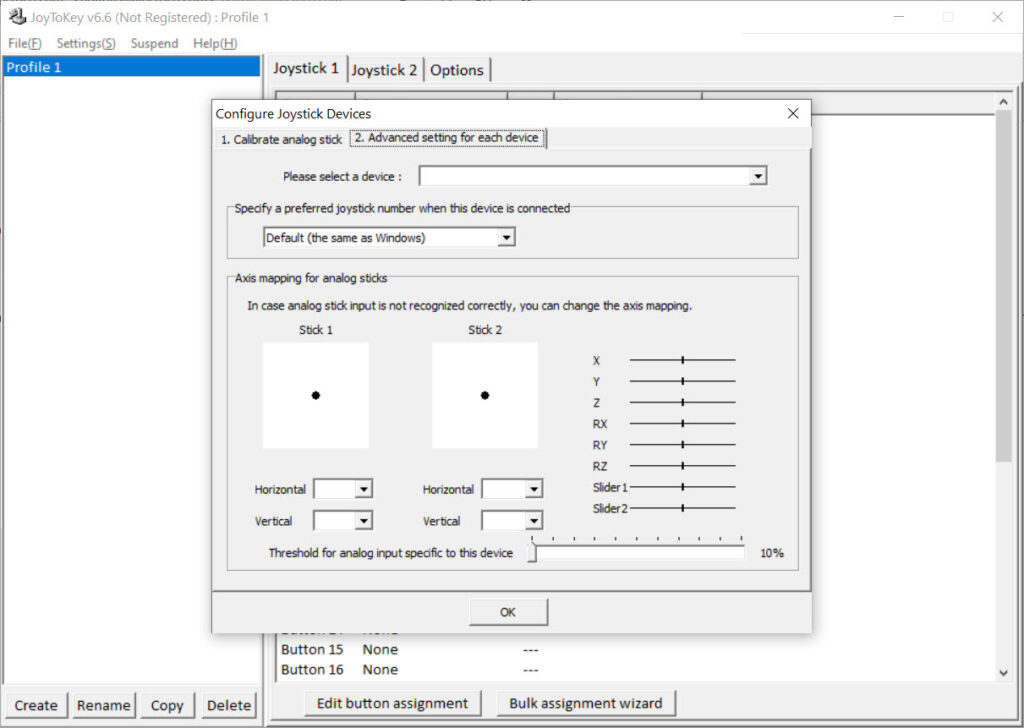Viewport: 1024px width, 728px height.
Task: Click the Slider2 axis indicator bar
Action: (682, 507)
